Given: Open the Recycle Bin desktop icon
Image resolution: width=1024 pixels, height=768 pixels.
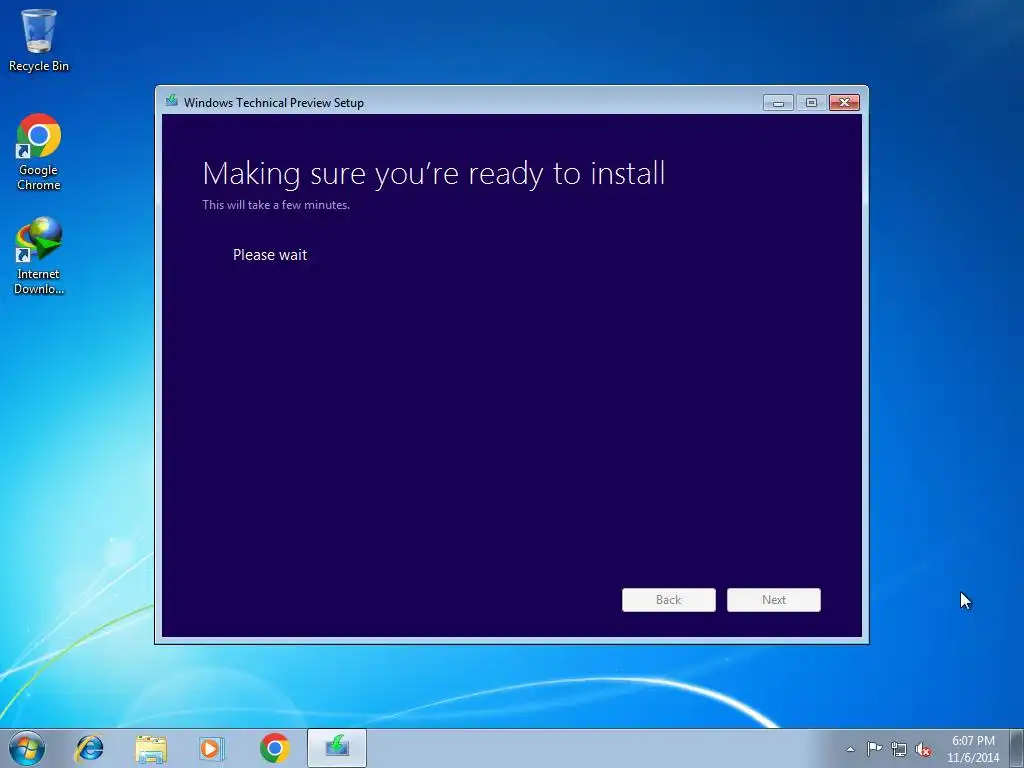Looking at the screenshot, I should click(39, 39).
